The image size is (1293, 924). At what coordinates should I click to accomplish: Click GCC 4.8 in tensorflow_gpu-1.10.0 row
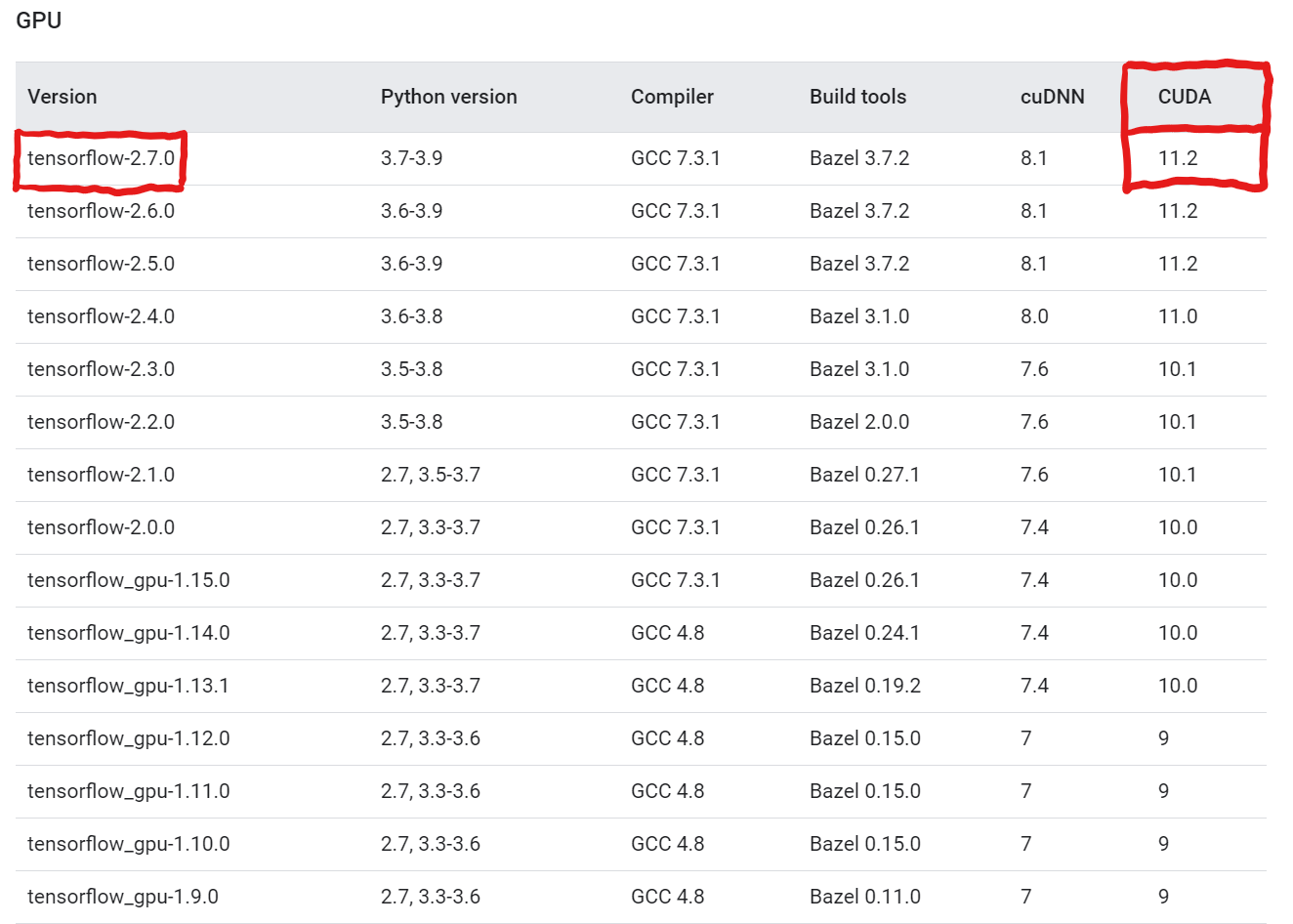(668, 844)
